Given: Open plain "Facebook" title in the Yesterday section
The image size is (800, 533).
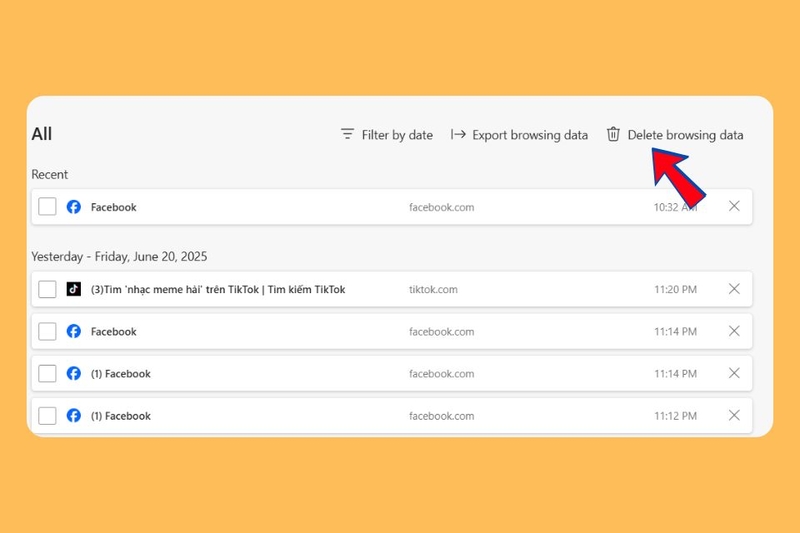Looking at the screenshot, I should click(114, 332).
